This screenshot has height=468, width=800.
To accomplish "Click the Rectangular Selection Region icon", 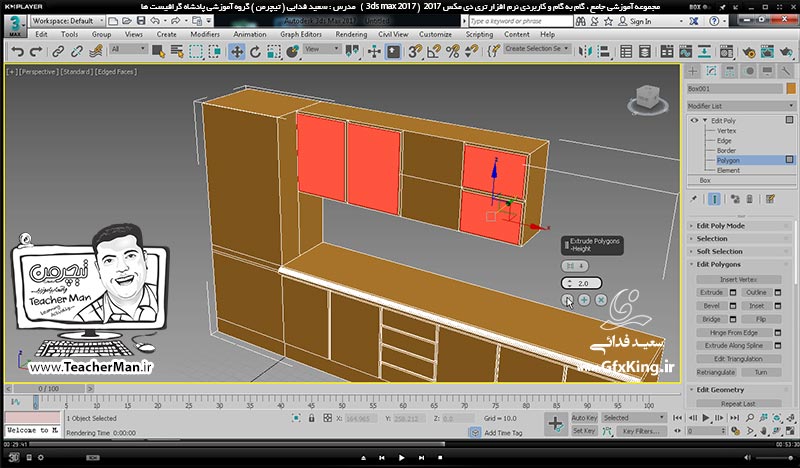I will [196, 52].
